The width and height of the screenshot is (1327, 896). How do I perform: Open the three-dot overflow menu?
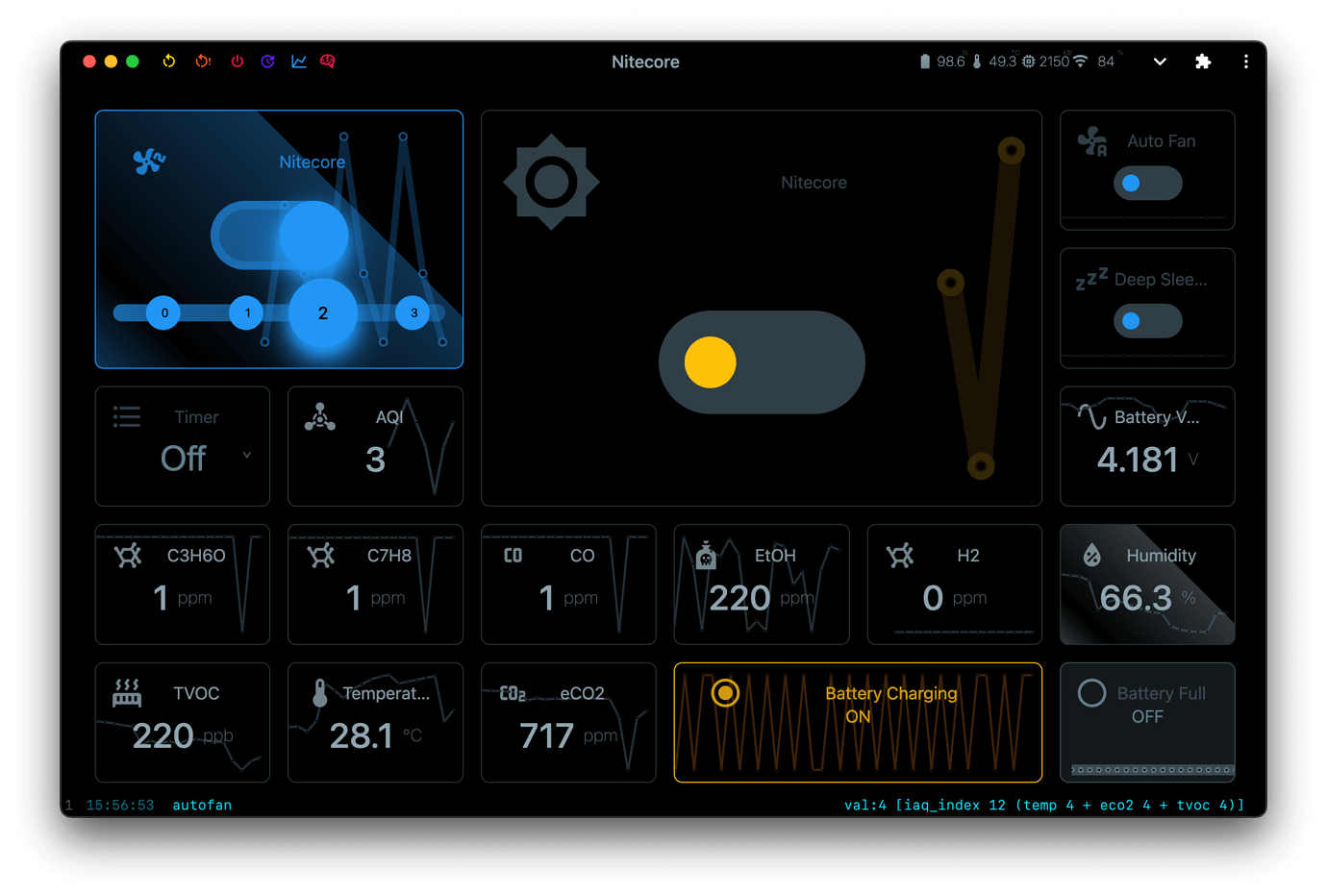click(1245, 61)
